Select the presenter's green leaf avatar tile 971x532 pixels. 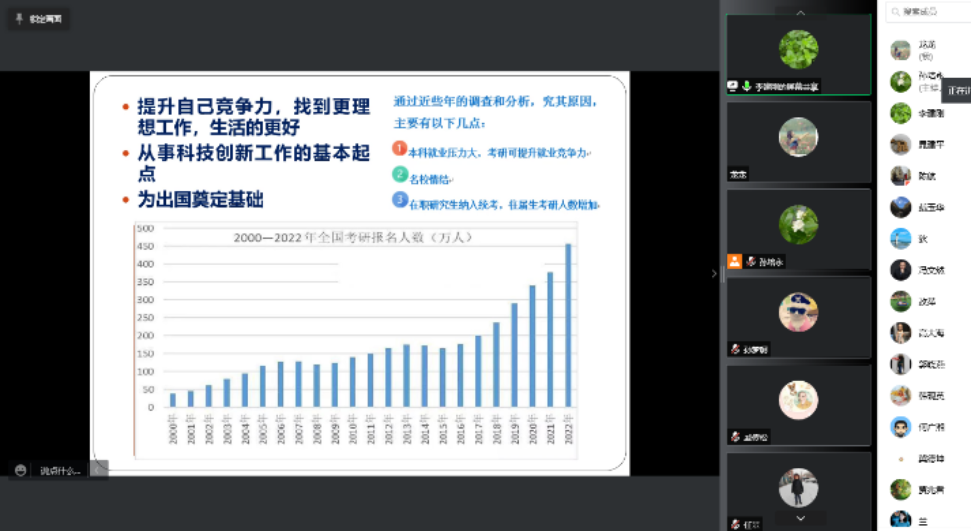pyautogui.click(x=798, y=50)
